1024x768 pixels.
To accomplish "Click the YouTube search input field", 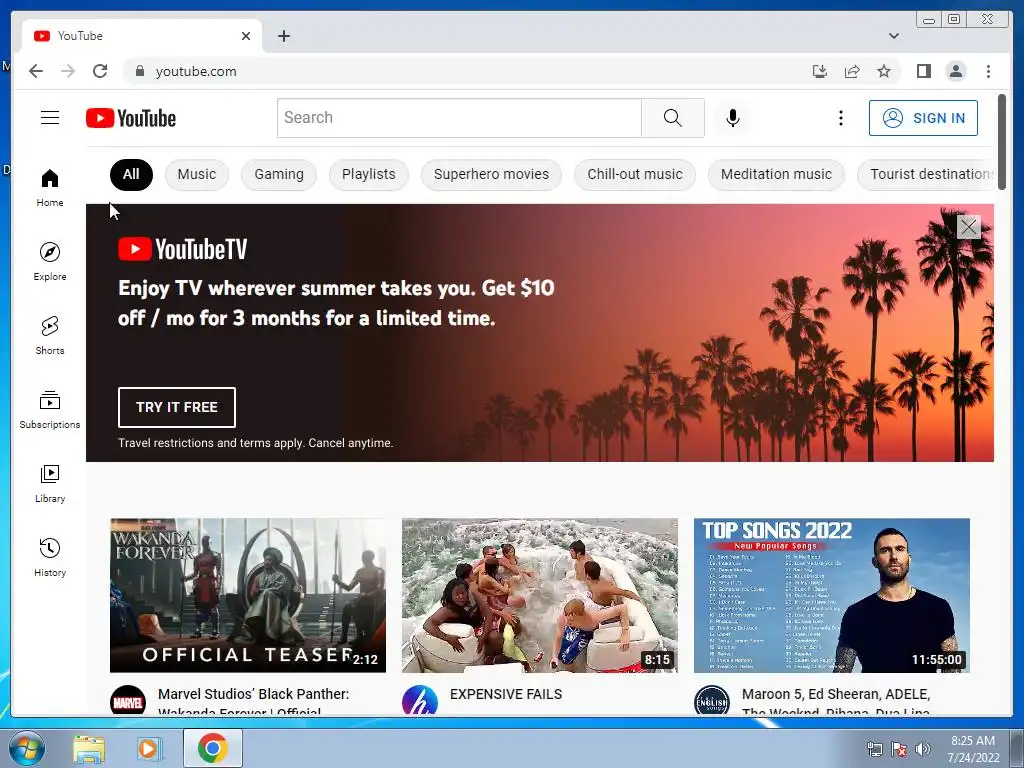I will coord(459,118).
